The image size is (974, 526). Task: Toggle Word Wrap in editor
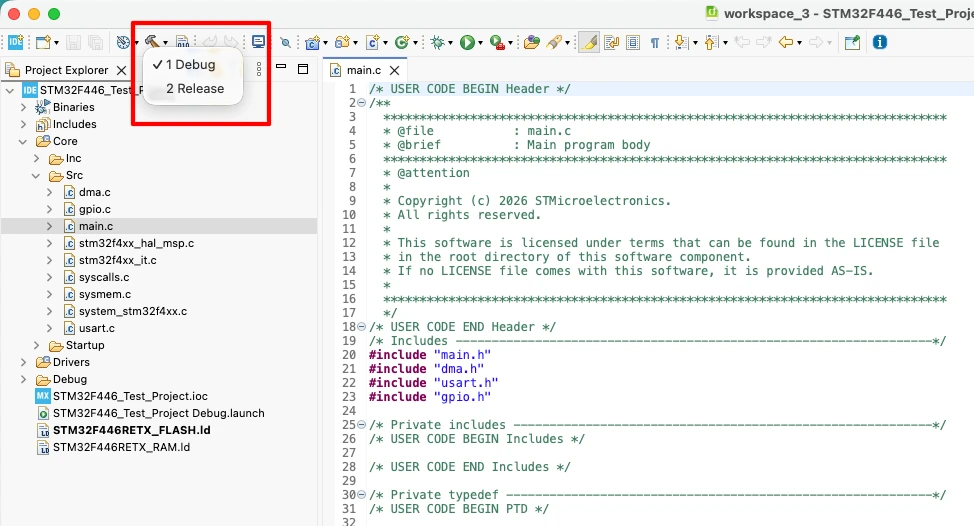point(611,42)
